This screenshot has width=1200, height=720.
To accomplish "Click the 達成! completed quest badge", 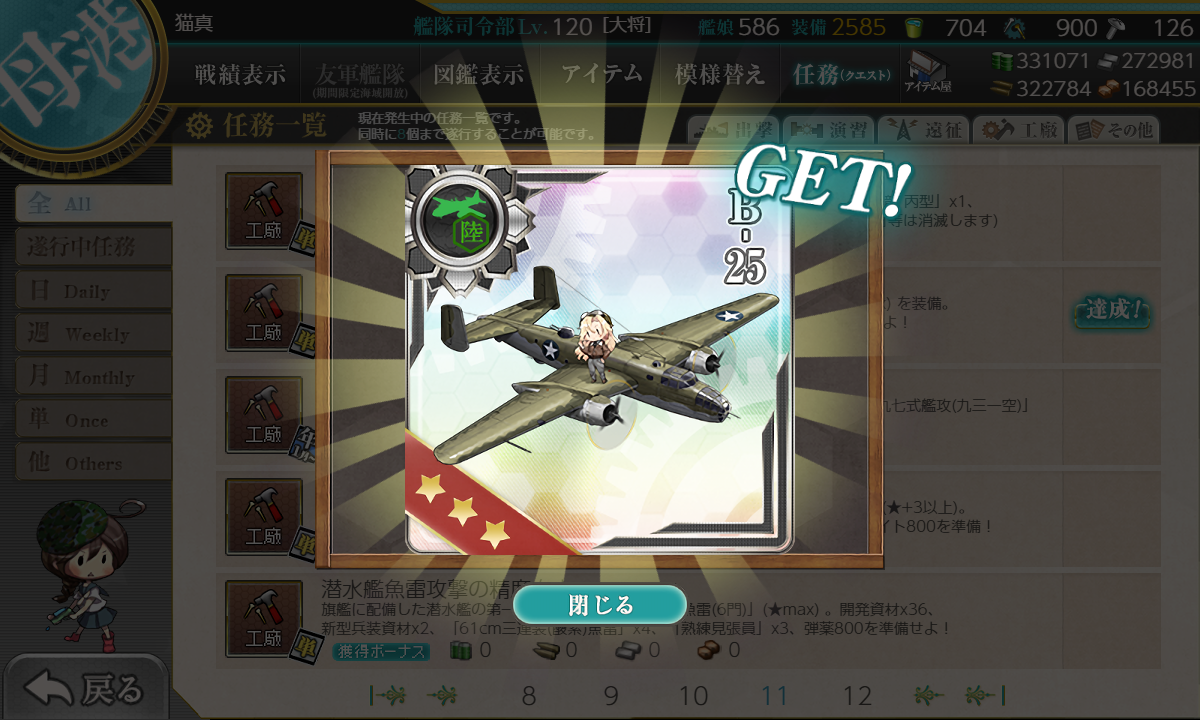I will [x=1112, y=311].
